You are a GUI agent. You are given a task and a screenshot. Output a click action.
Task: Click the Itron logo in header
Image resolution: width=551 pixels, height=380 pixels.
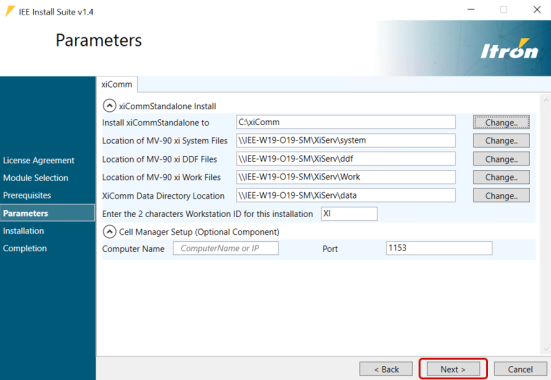tap(509, 49)
